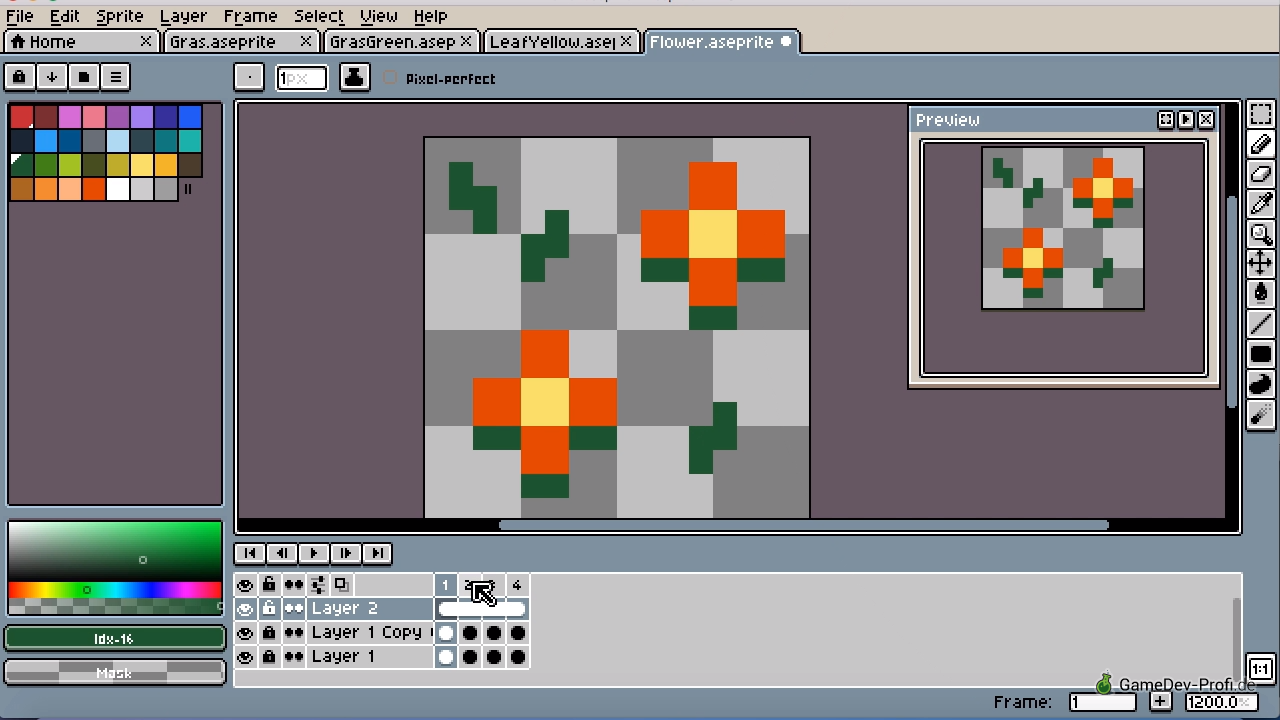Pick the Eyedropper tool
The height and width of the screenshot is (720, 1280).
point(1260,204)
